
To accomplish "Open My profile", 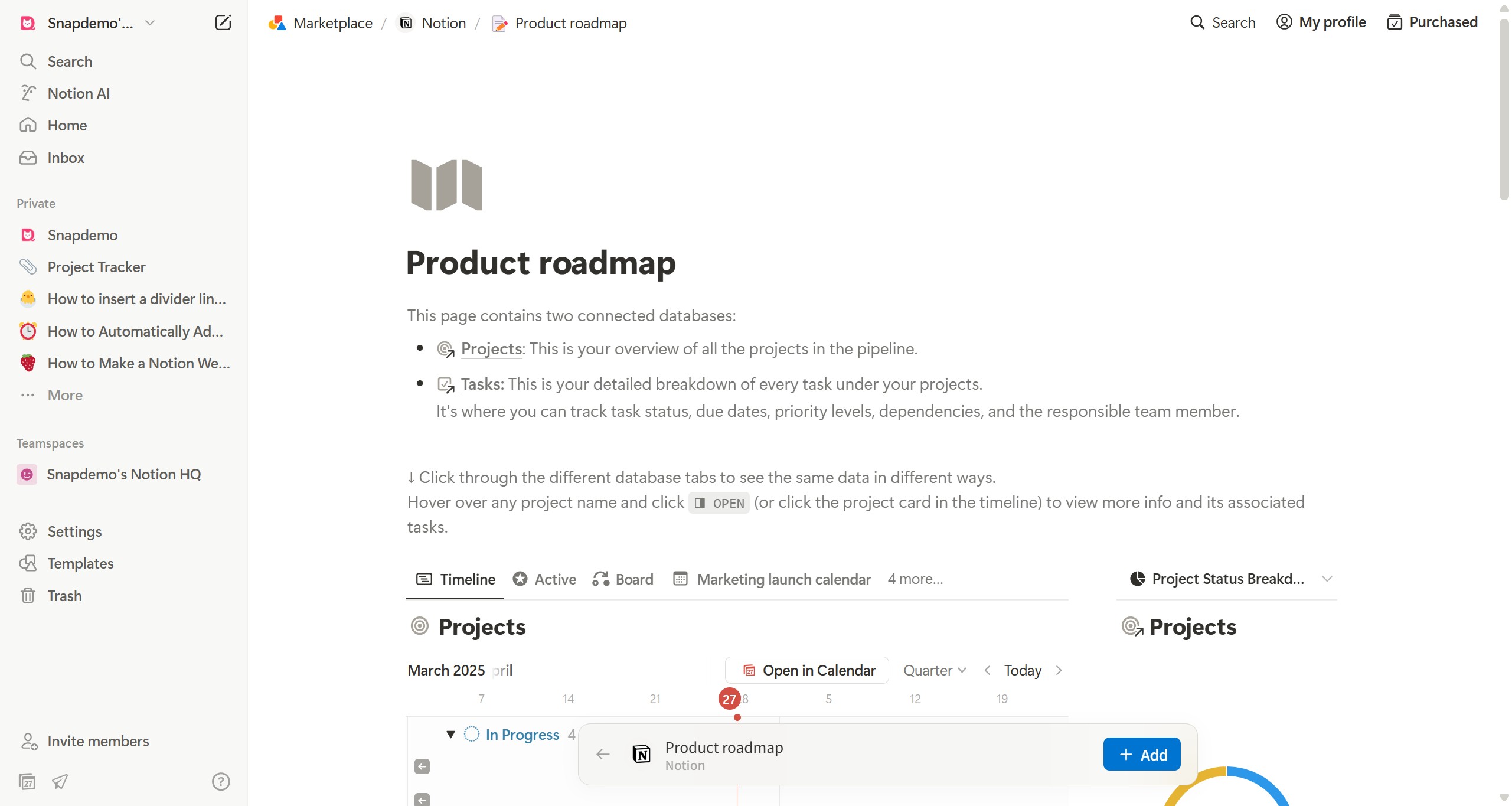I will 1321,22.
